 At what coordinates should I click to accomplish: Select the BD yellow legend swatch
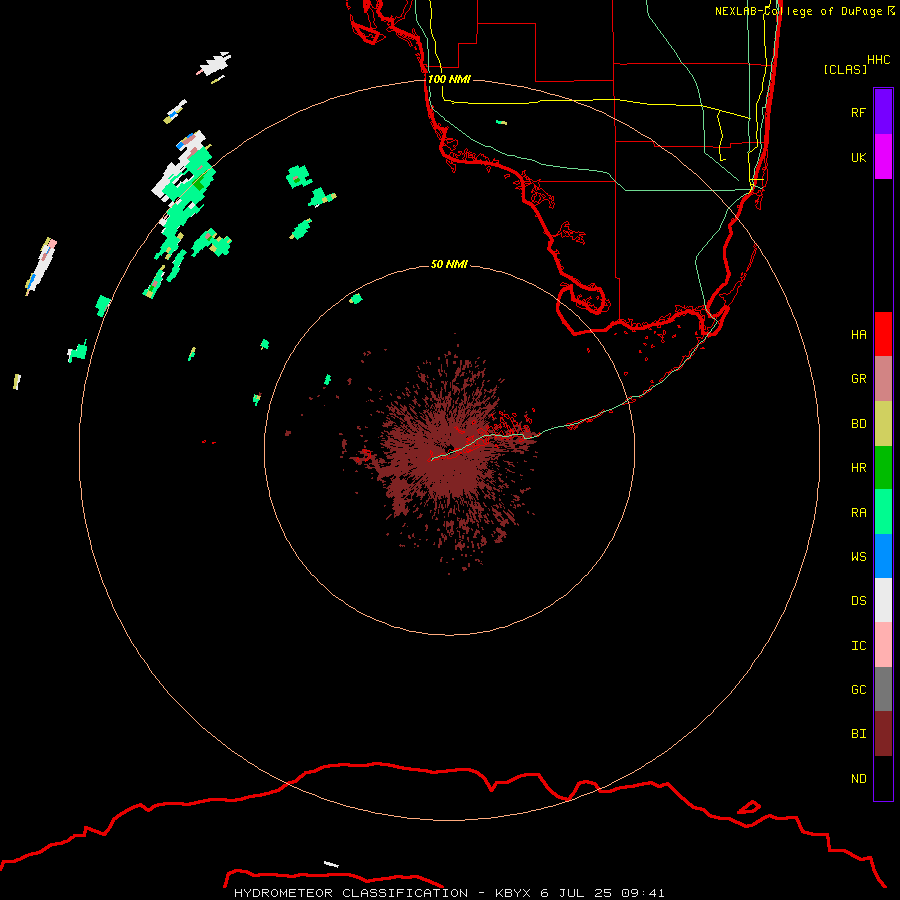[883, 424]
